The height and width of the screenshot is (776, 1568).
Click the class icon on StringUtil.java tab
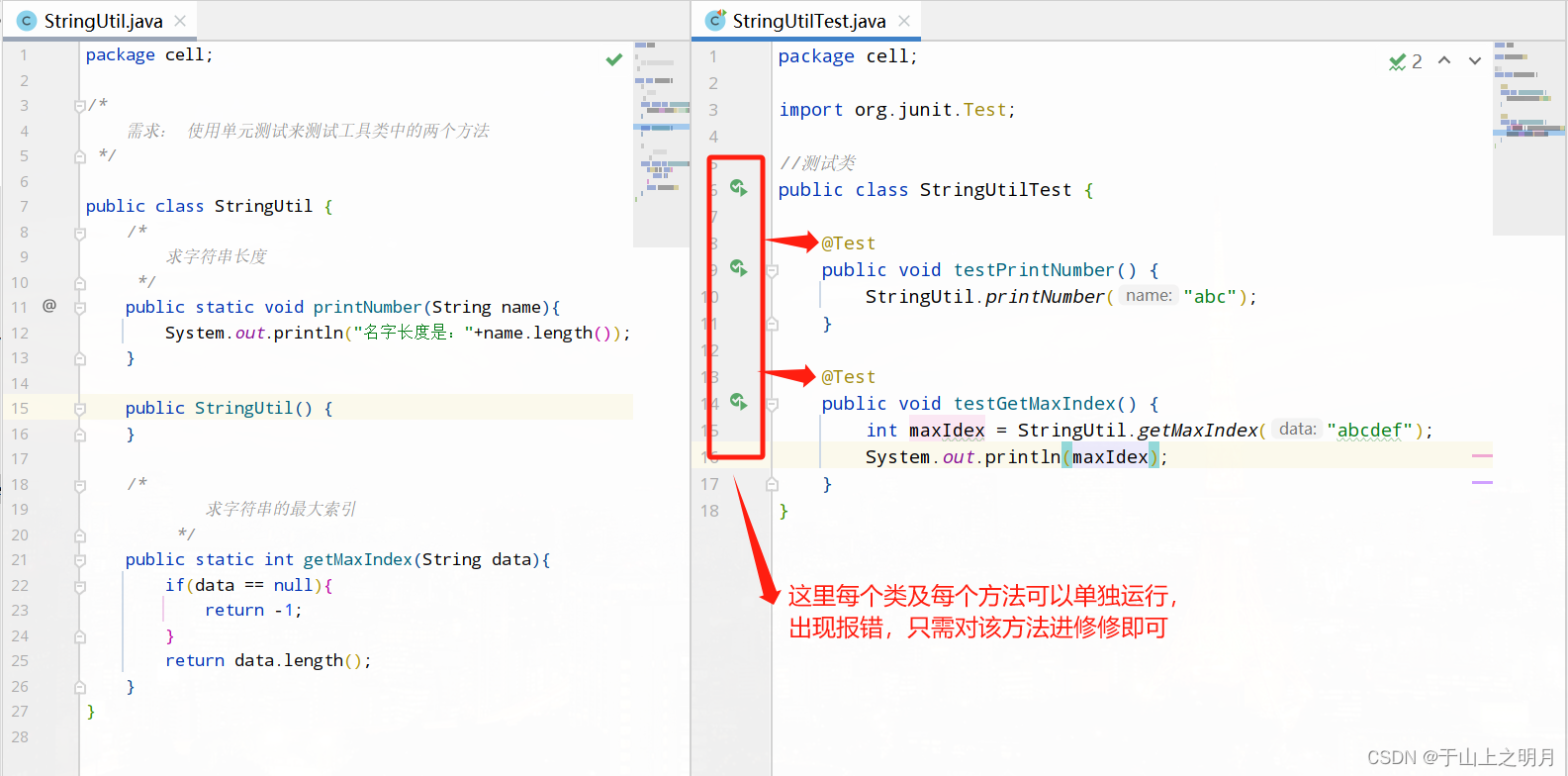27,21
